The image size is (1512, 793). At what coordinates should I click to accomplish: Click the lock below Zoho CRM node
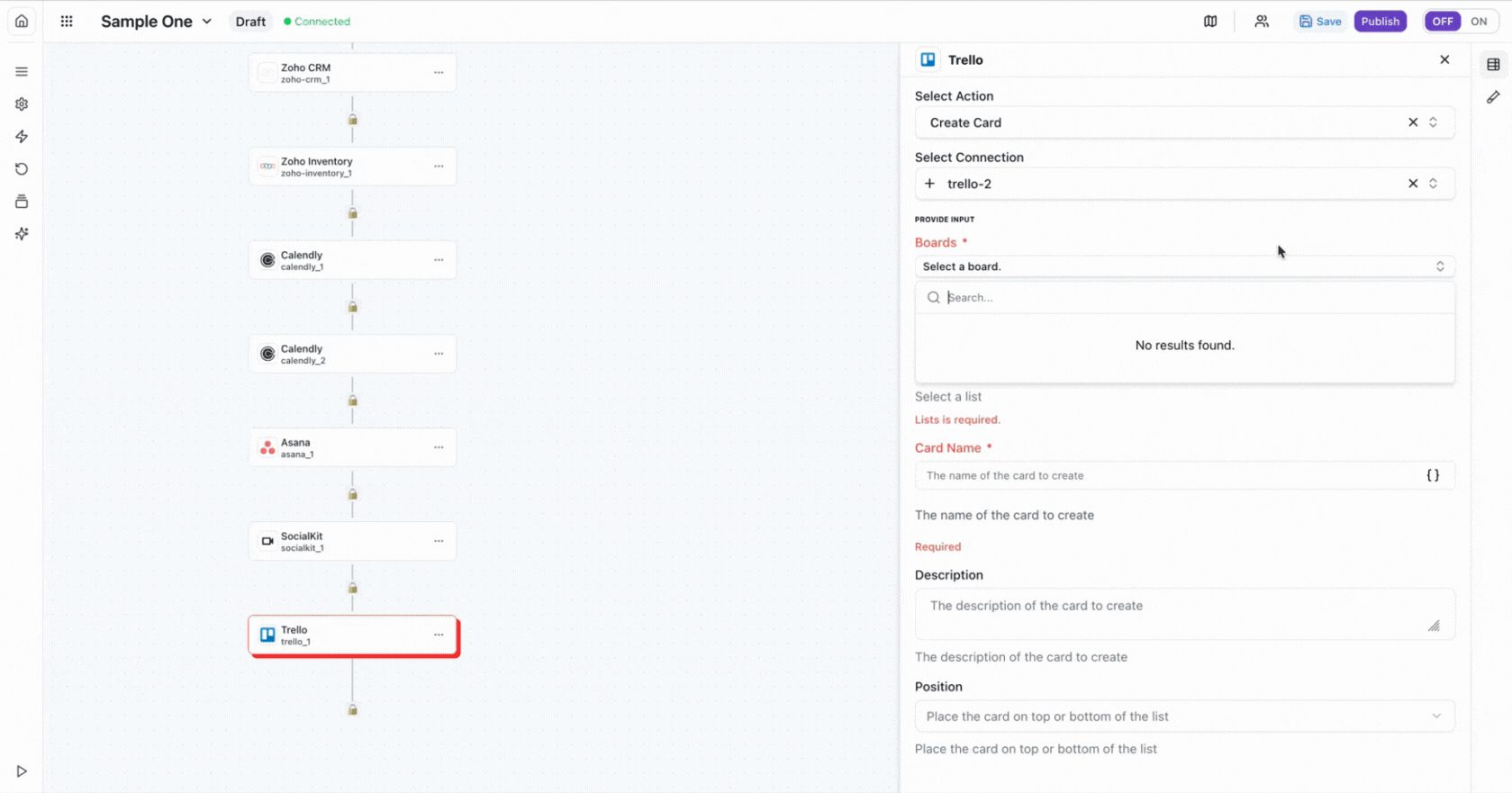(x=353, y=120)
